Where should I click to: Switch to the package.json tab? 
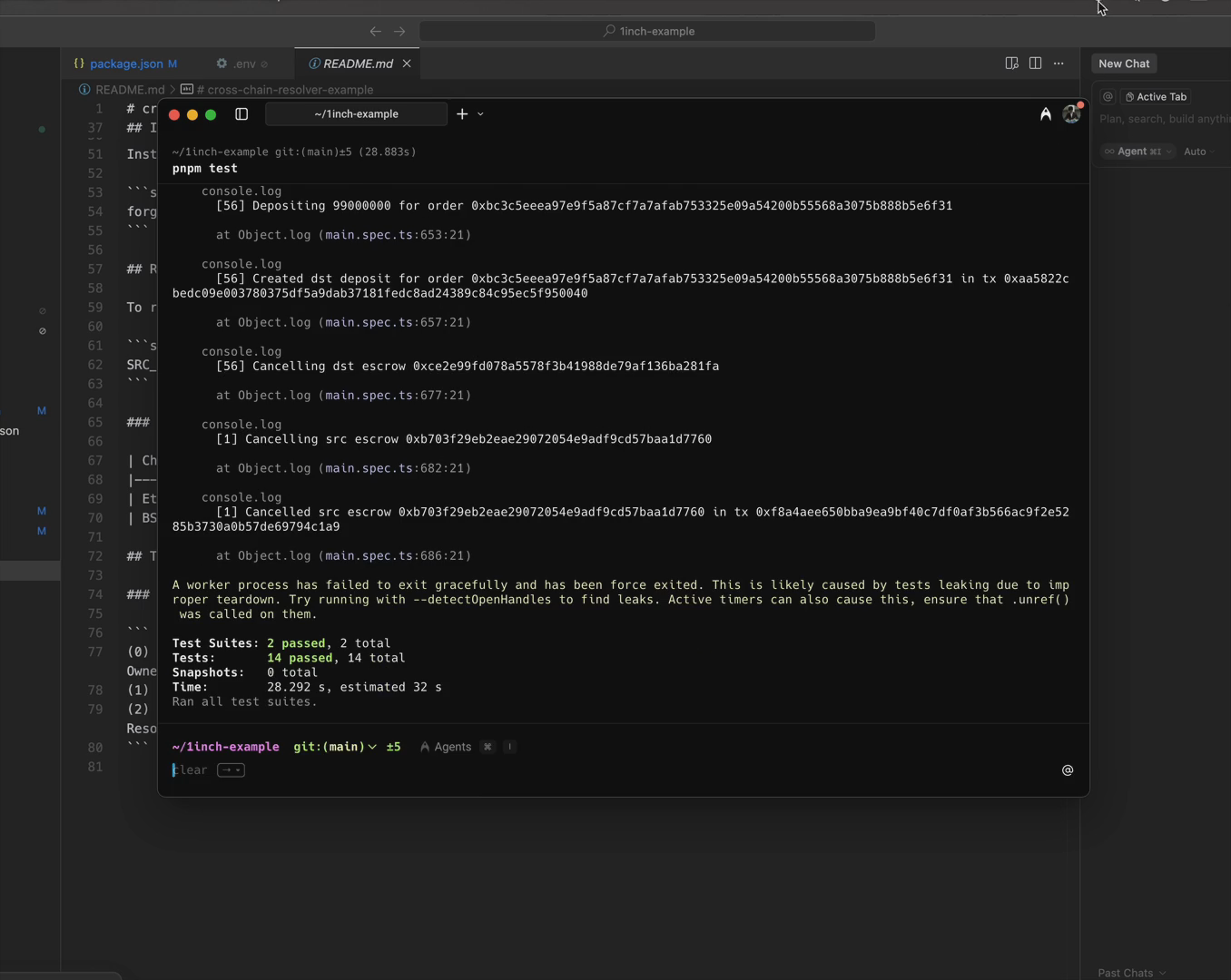[x=125, y=64]
